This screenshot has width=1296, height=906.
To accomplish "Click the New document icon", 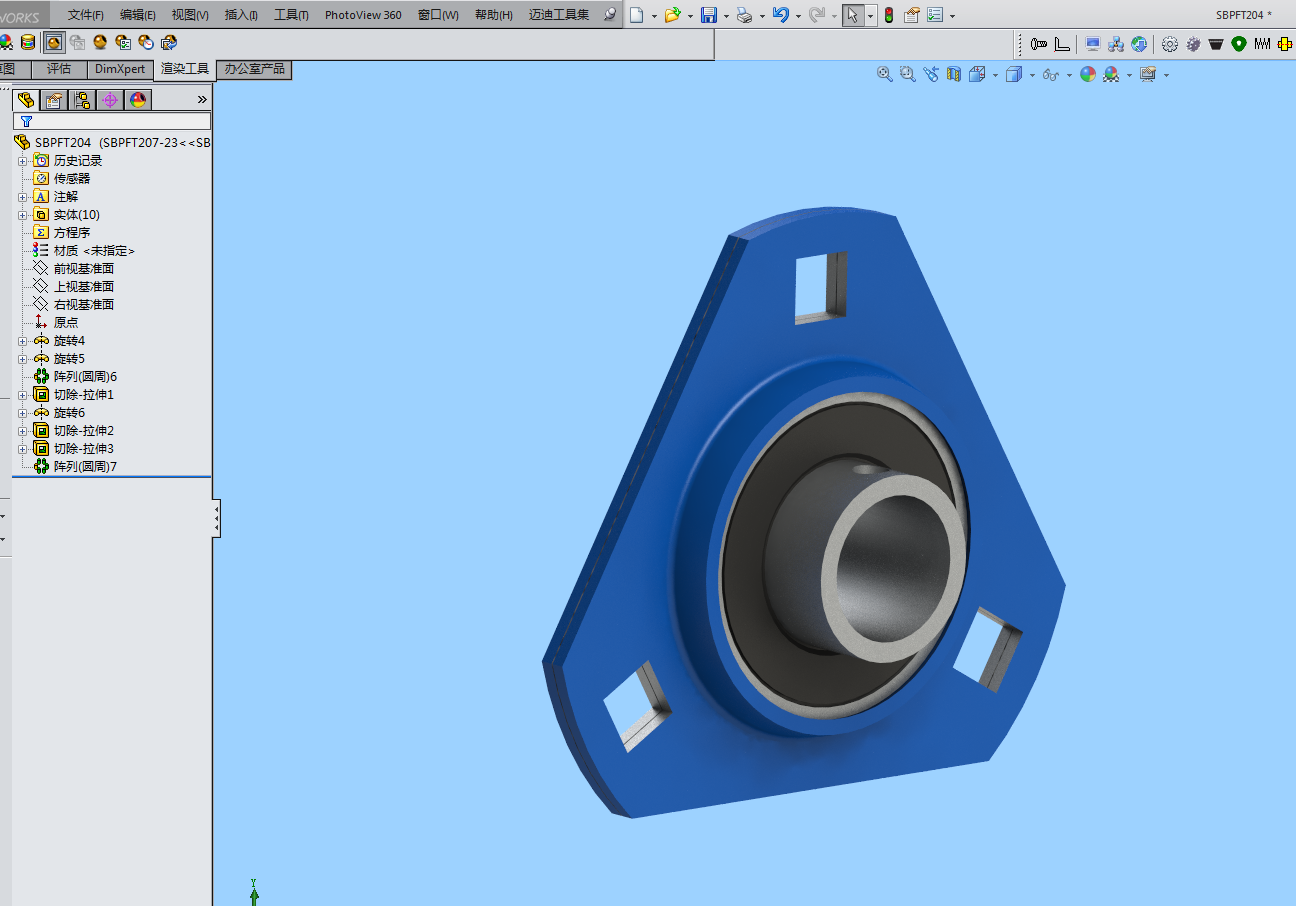I will tap(636, 15).
